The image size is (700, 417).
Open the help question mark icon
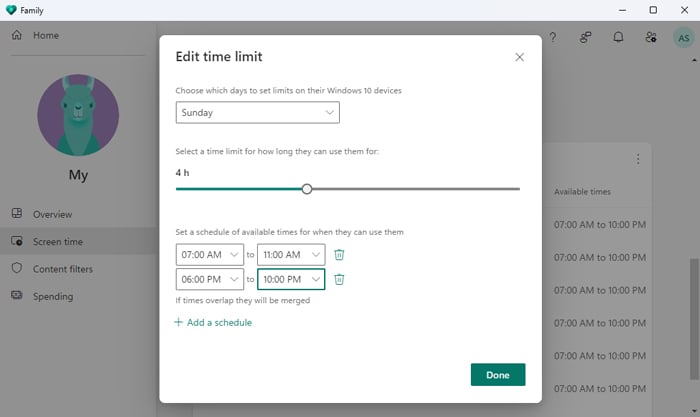tap(553, 37)
